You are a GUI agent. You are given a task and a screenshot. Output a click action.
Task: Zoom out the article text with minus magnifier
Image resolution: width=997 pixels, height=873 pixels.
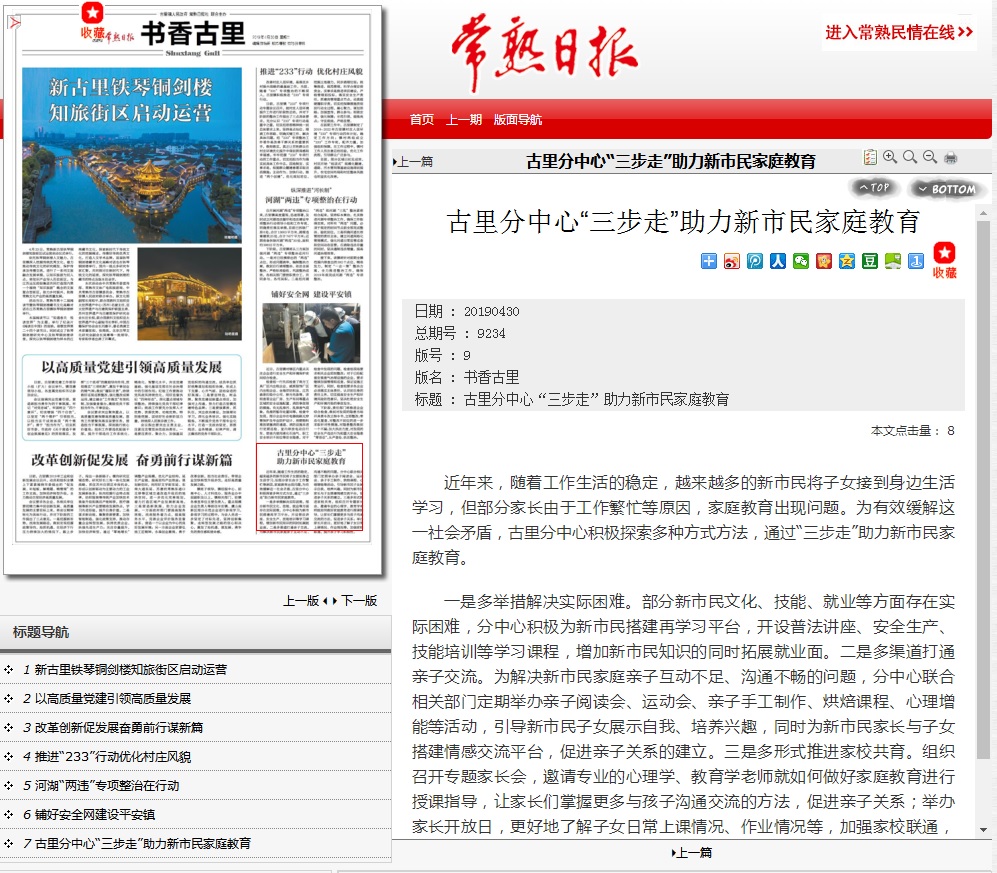tap(930, 157)
